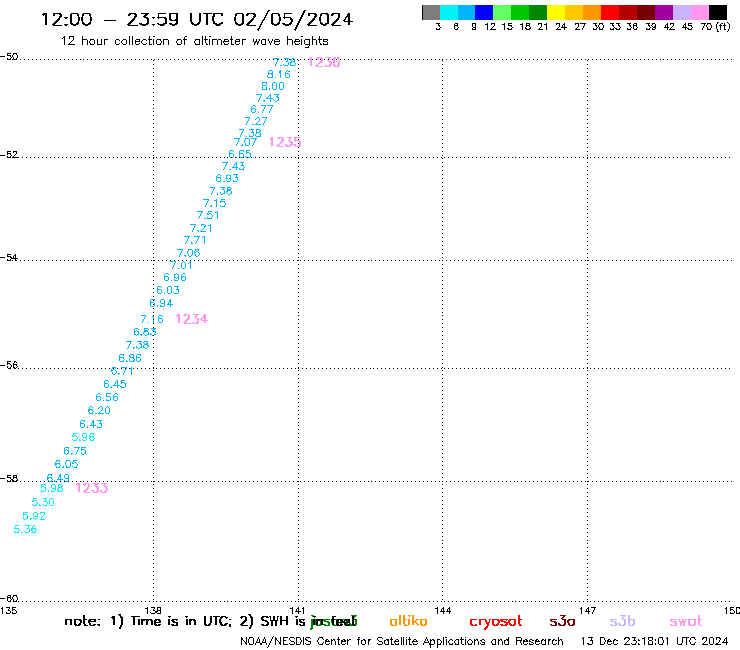Click the black swatch ending the color scale
The image size is (740, 650).
tap(718, 12)
